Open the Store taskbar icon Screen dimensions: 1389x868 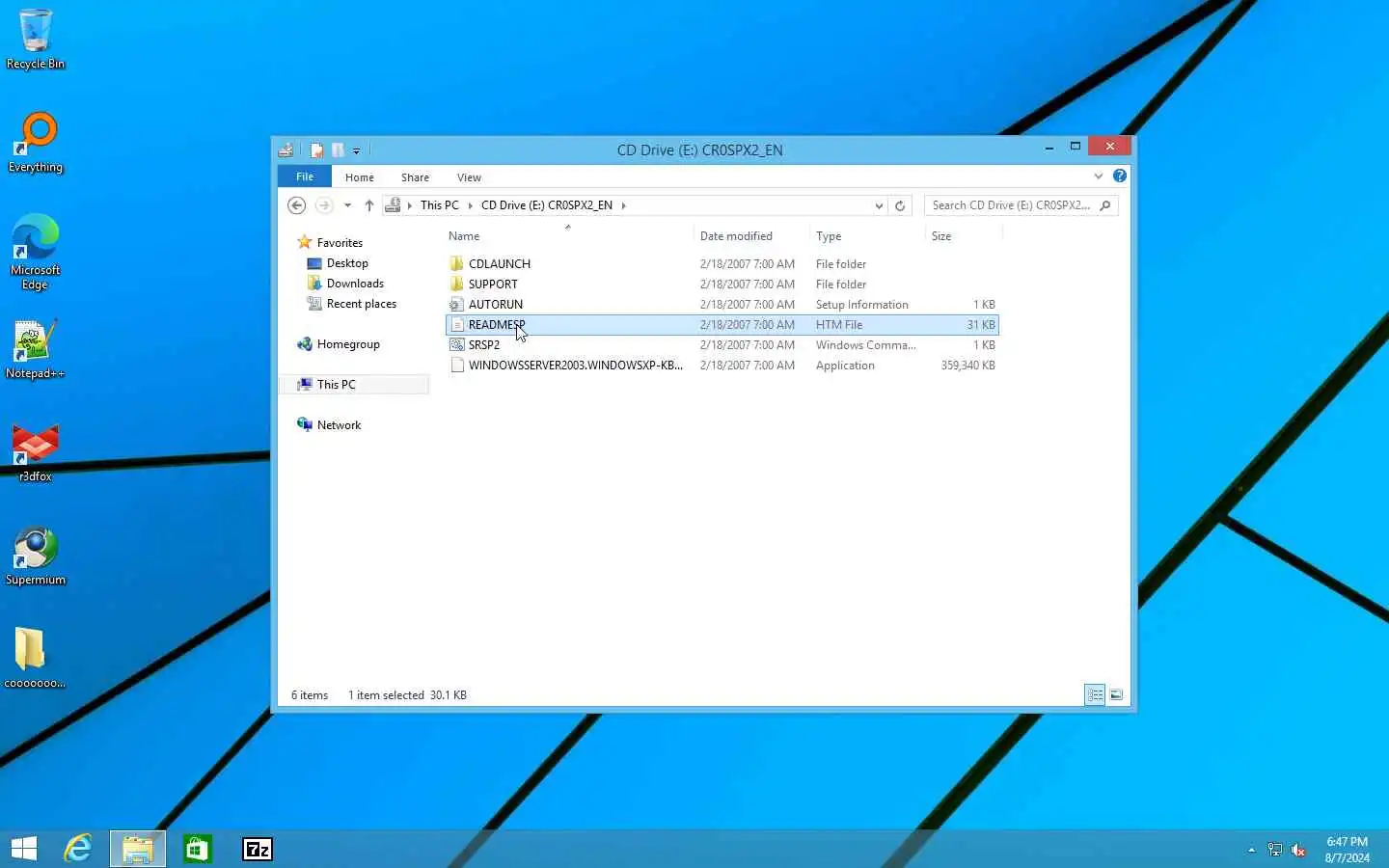(197, 849)
